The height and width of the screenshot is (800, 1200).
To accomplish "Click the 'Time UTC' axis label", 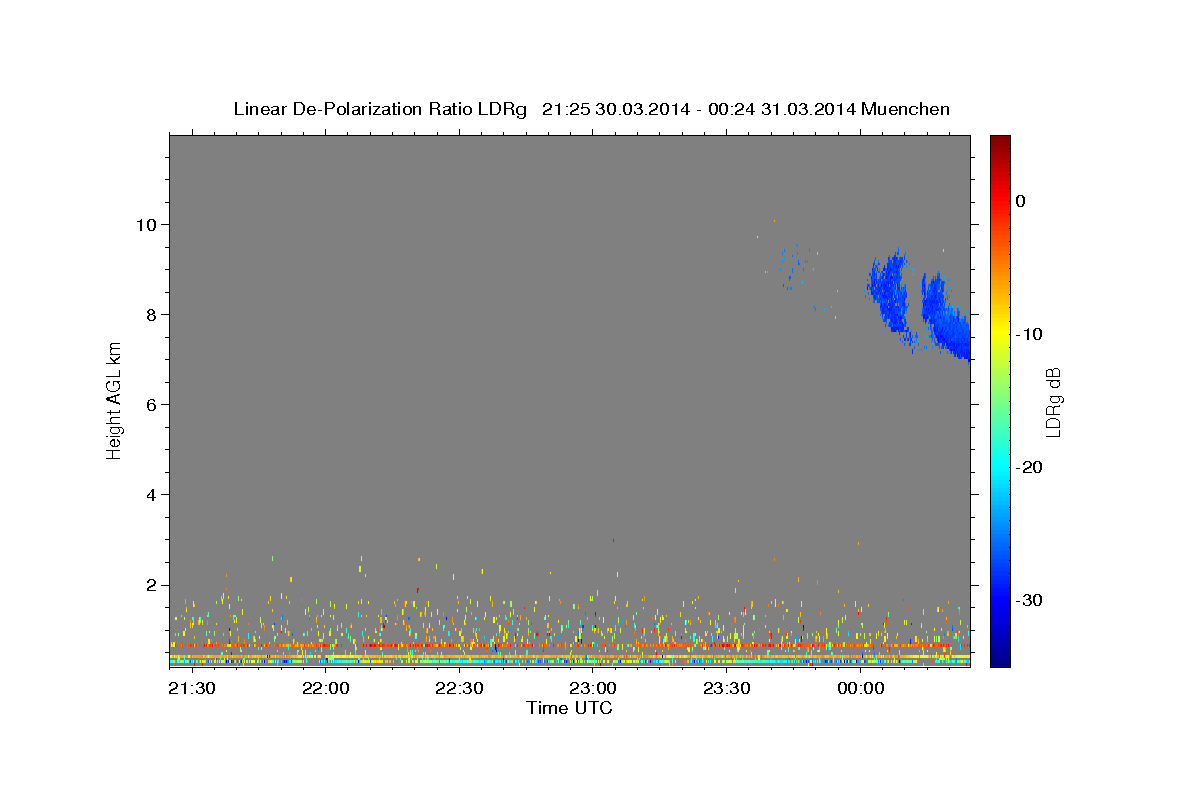I will [x=570, y=708].
